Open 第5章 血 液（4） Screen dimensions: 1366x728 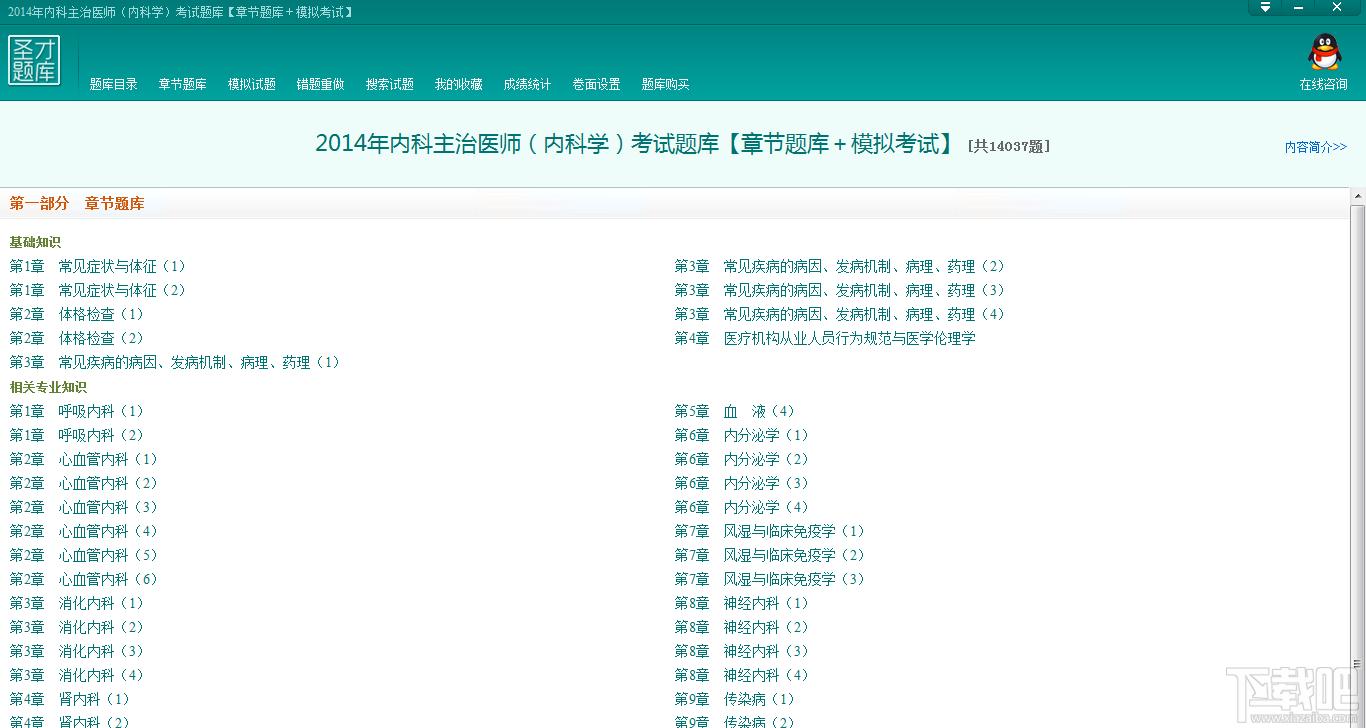pyautogui.click(x=735, y=411)
